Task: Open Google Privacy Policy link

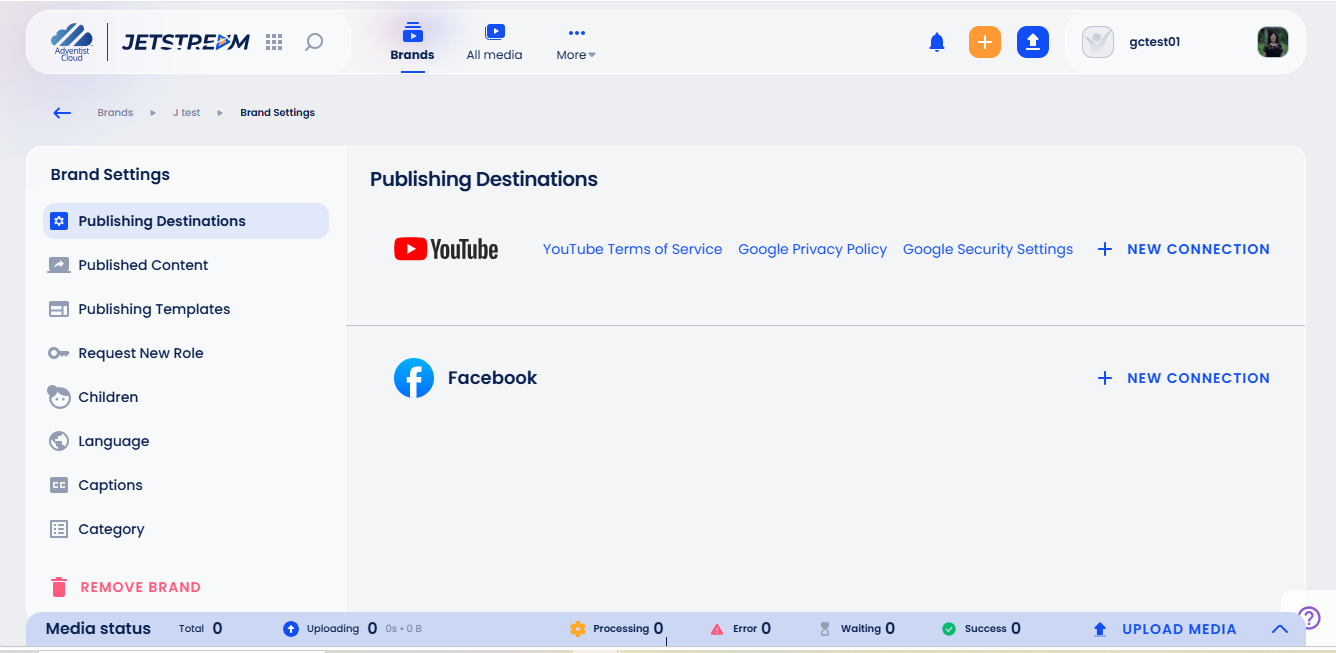Action: click(x=812, y=249)
